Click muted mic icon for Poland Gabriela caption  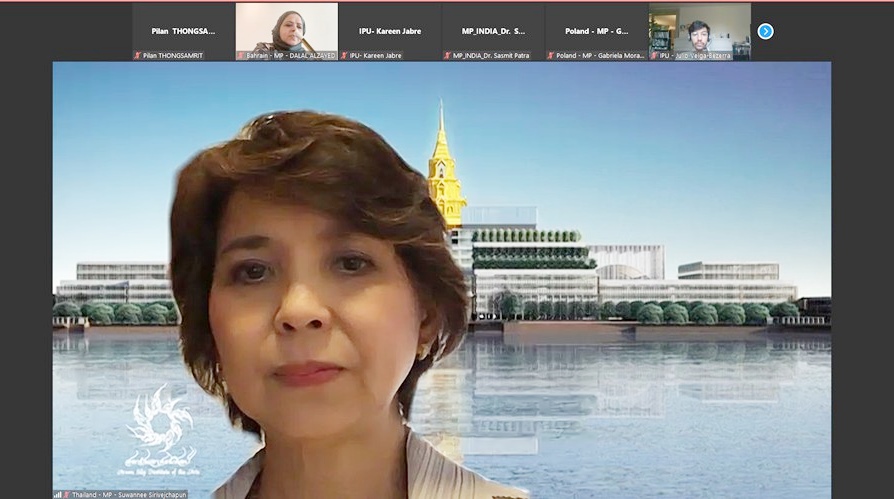[x=551, y=56]
